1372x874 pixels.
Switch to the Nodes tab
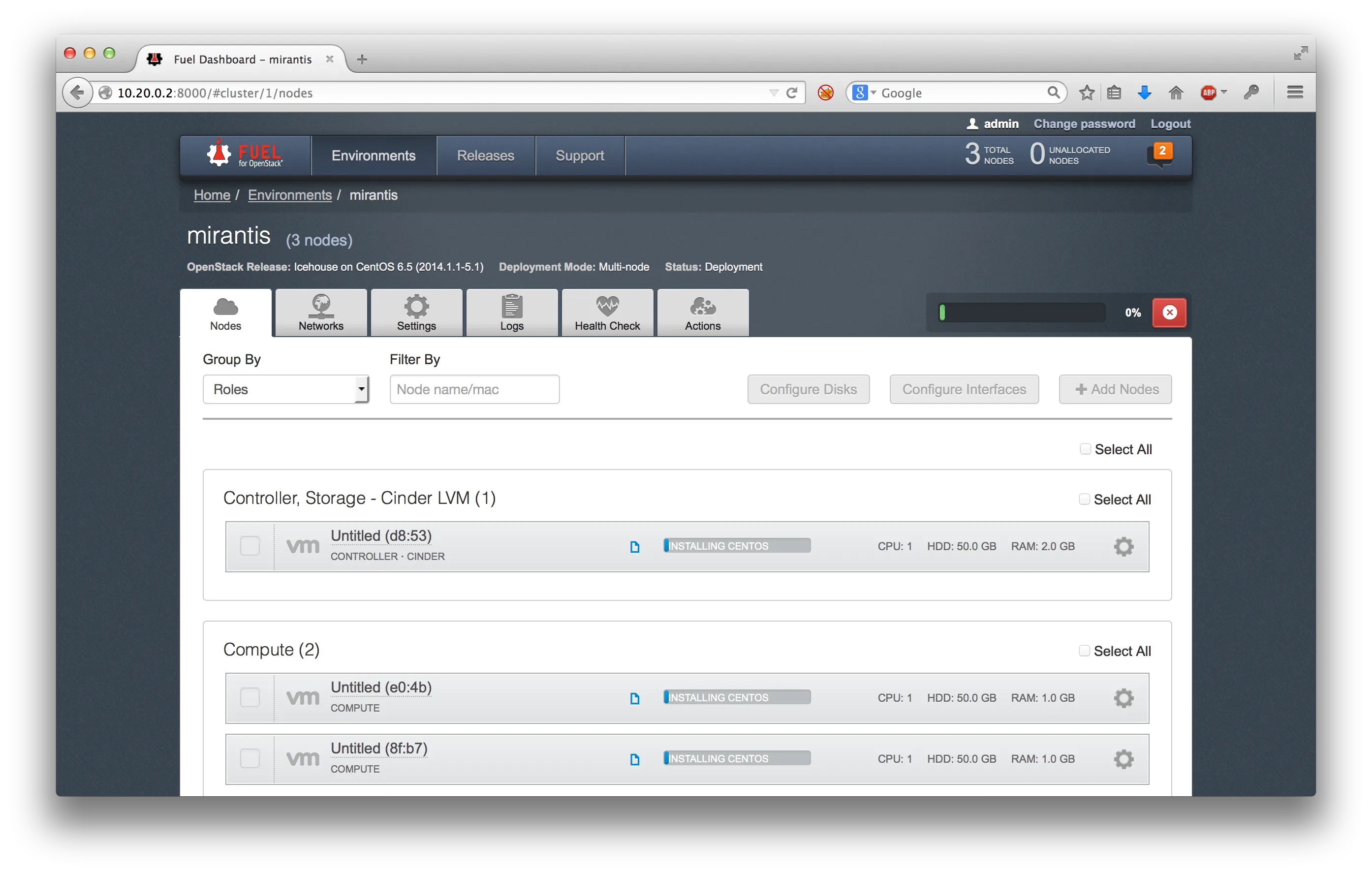225,313
